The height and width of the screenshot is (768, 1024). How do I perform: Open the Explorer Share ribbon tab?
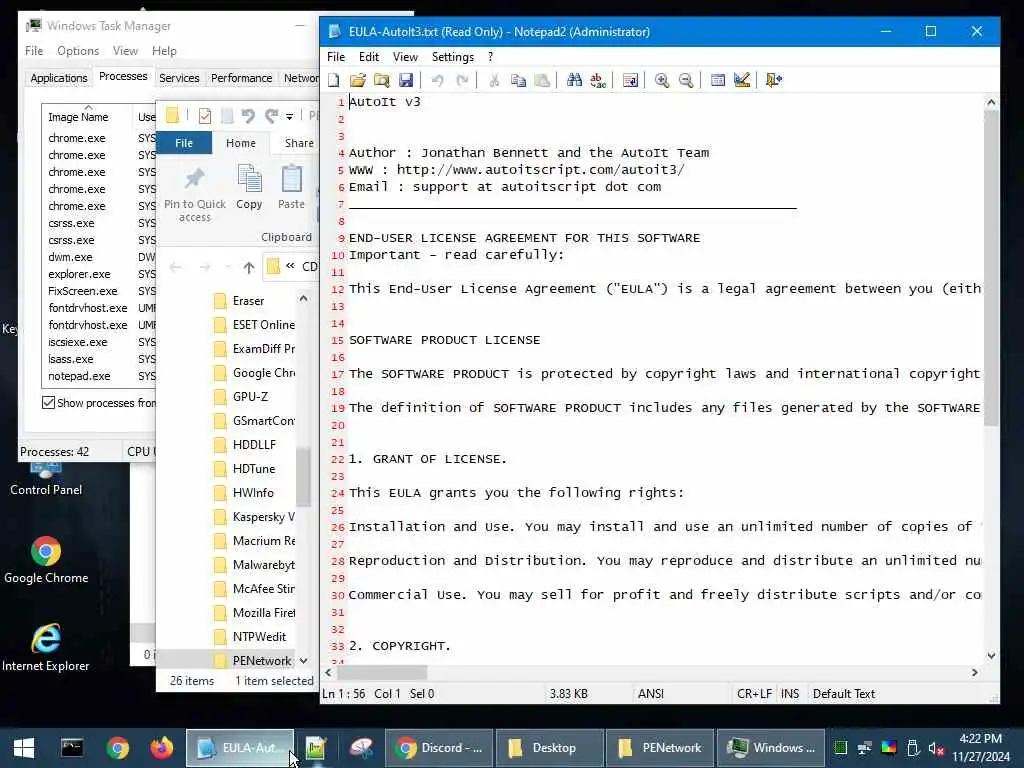298,143
